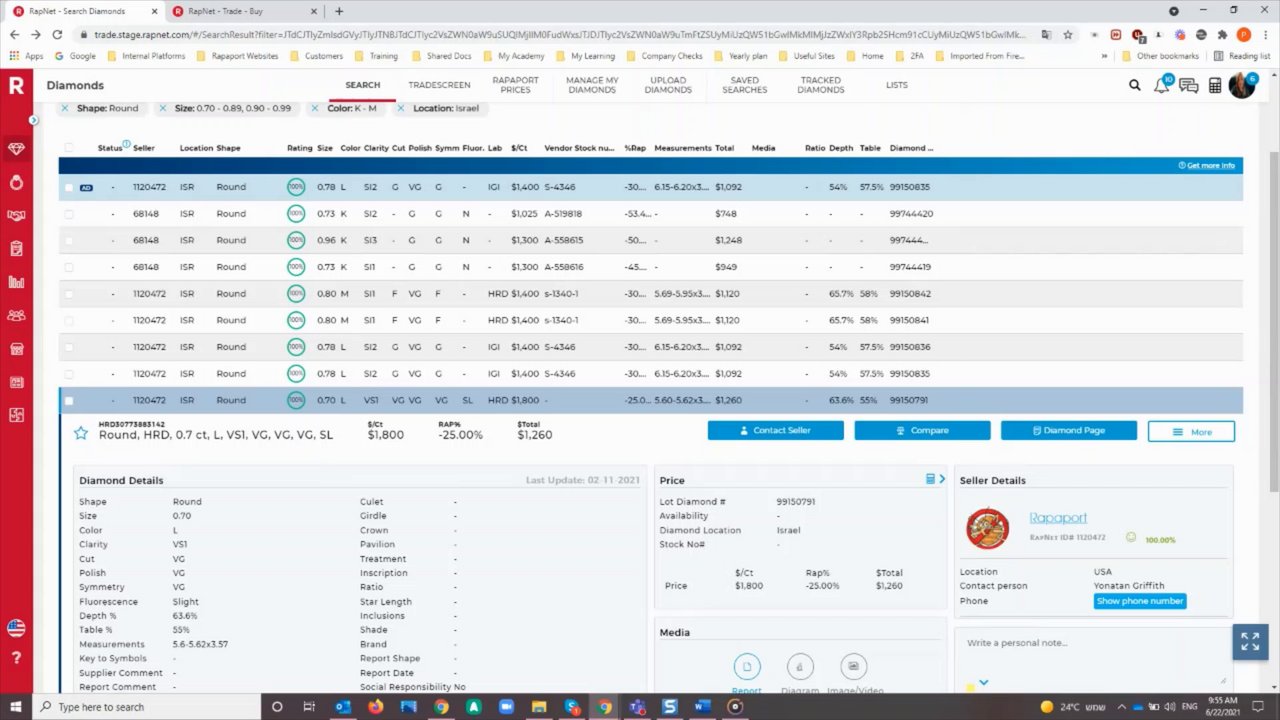
Task: Open the user profile avatar
Action: coord(1242,86)
